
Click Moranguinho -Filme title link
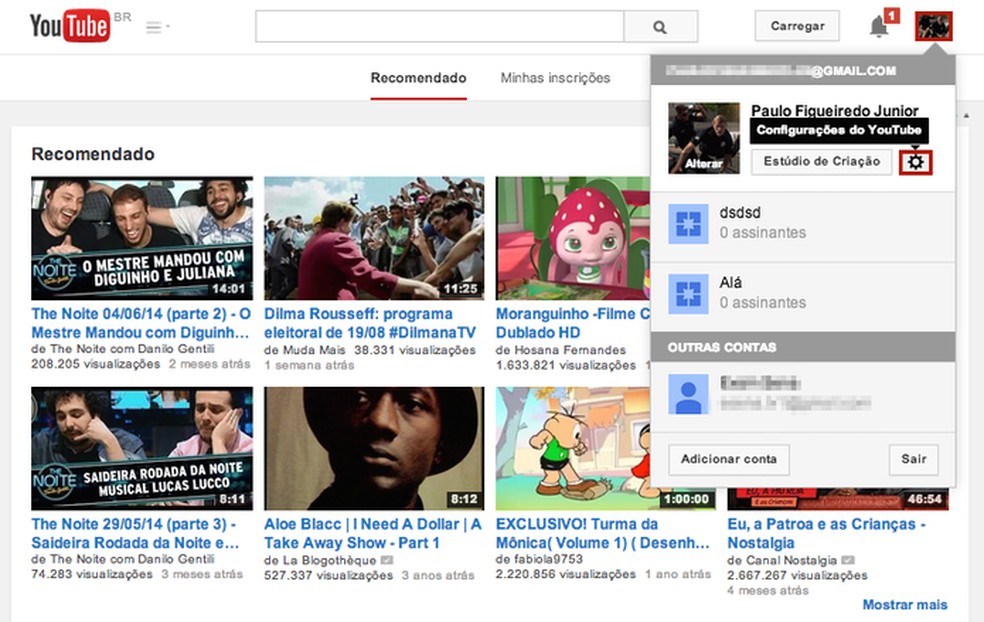[573, 323]
